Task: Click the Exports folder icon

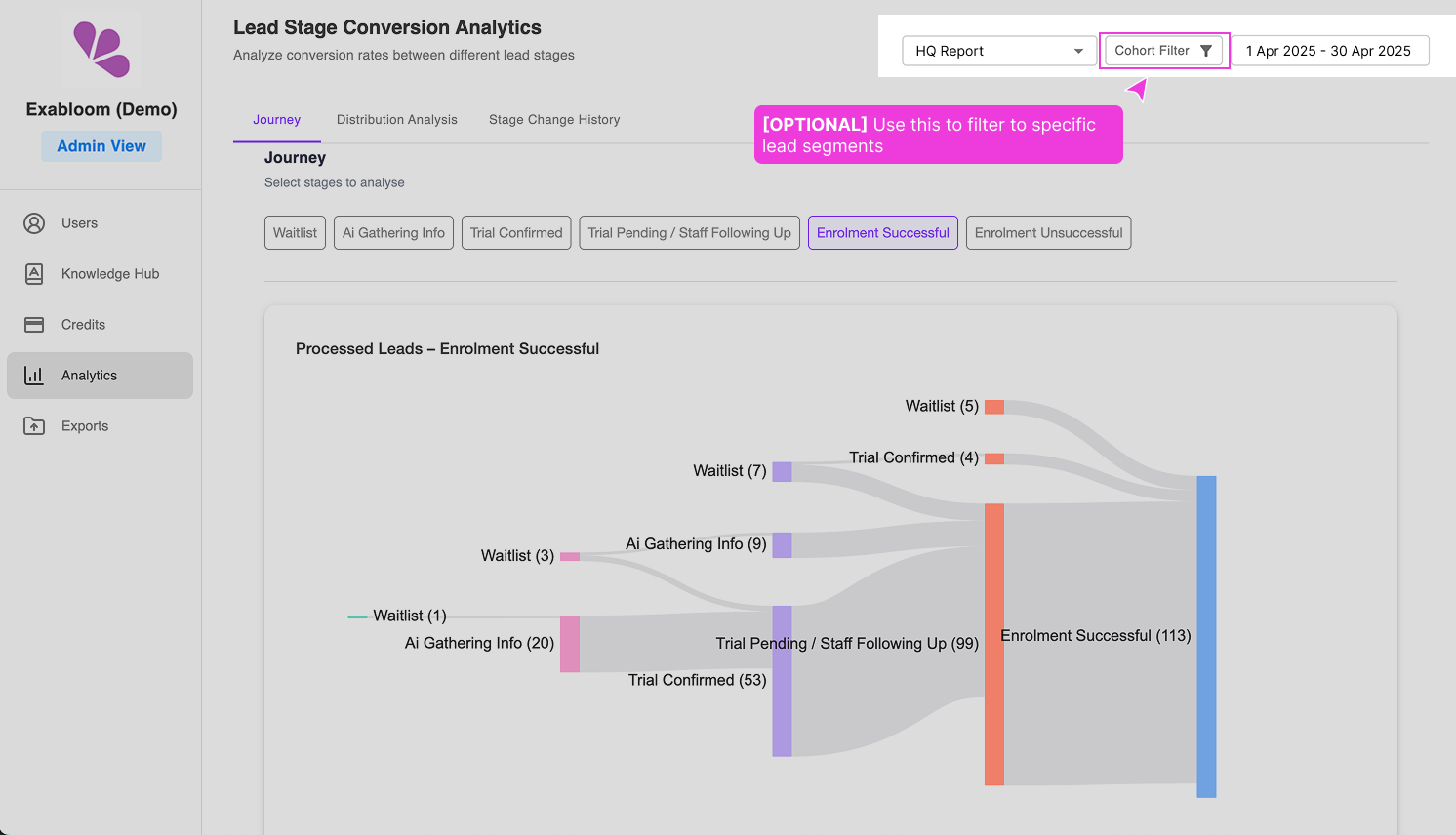Action: pos(34,426)
